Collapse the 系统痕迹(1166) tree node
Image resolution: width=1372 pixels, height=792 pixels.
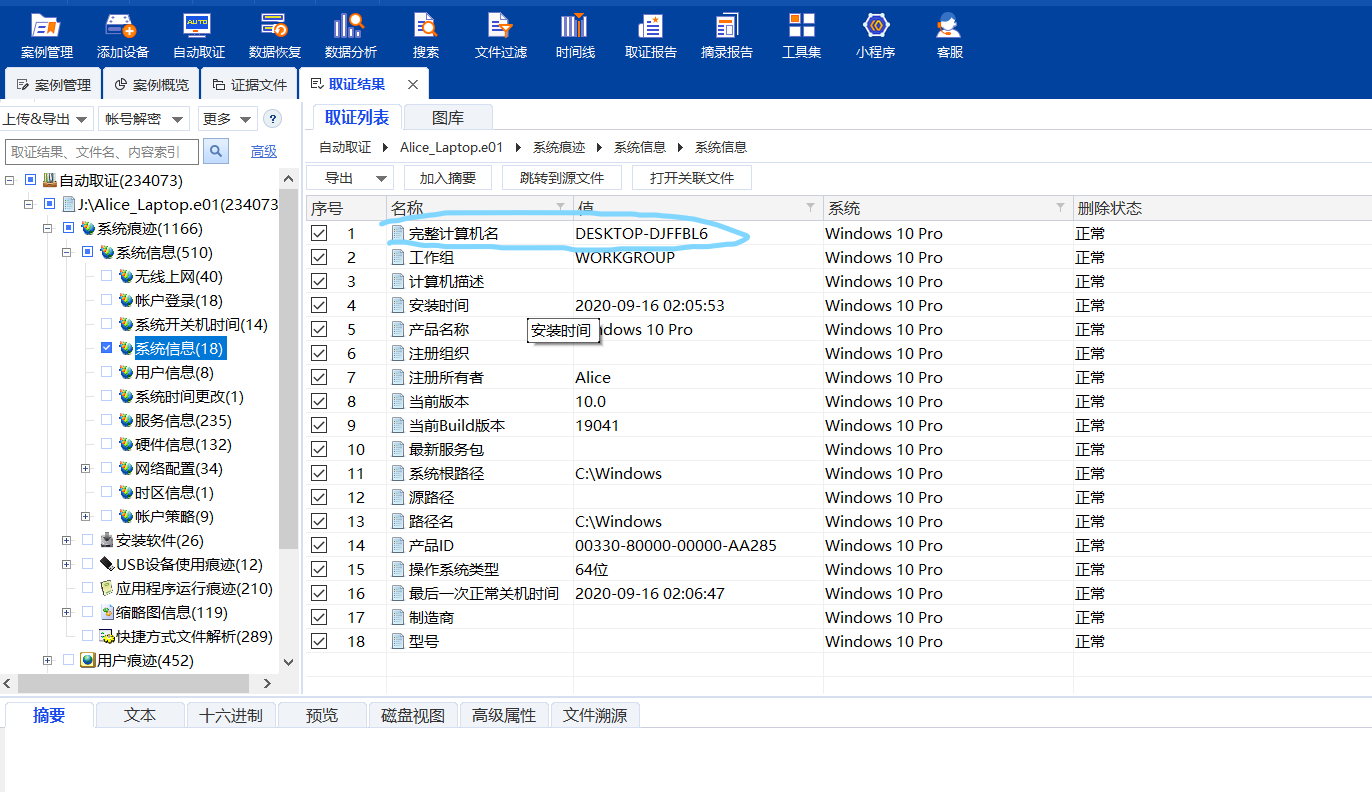tap(48, 229)
